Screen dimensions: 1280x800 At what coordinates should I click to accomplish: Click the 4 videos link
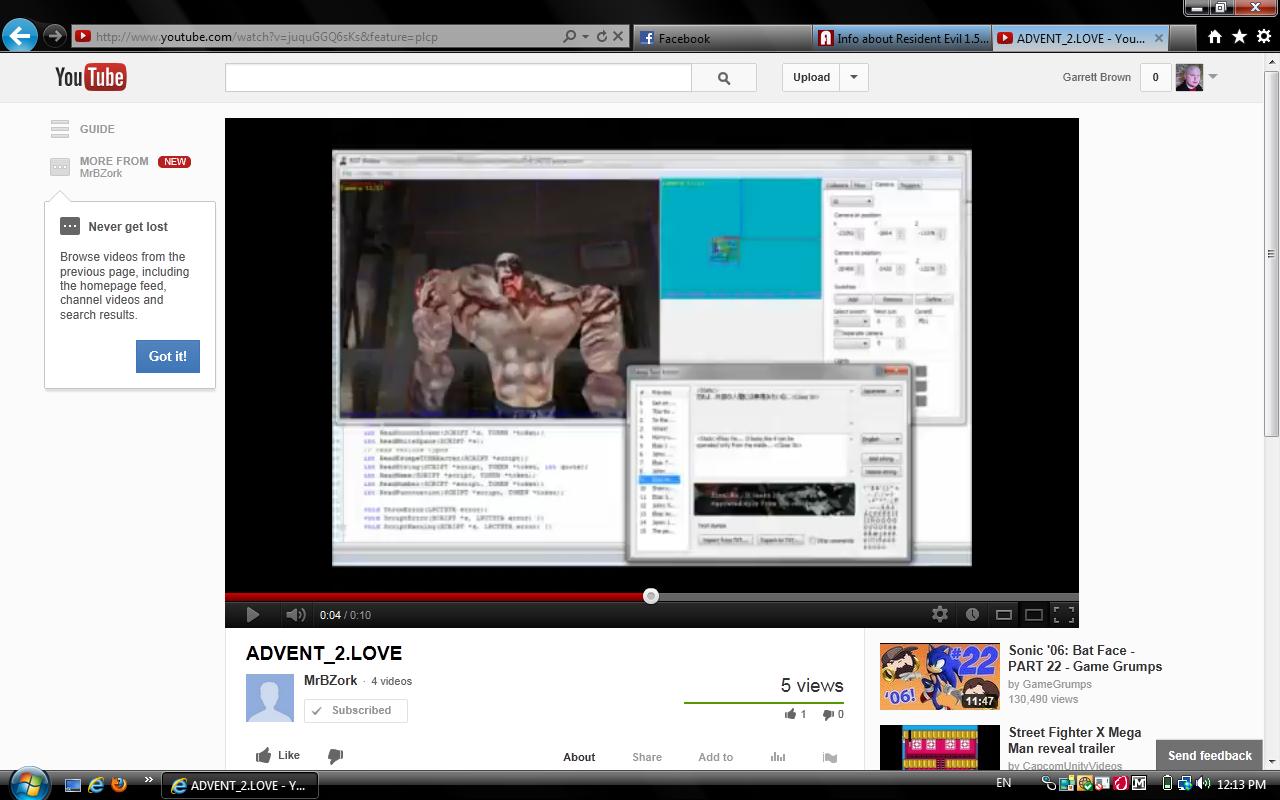(x=391, y=681)
